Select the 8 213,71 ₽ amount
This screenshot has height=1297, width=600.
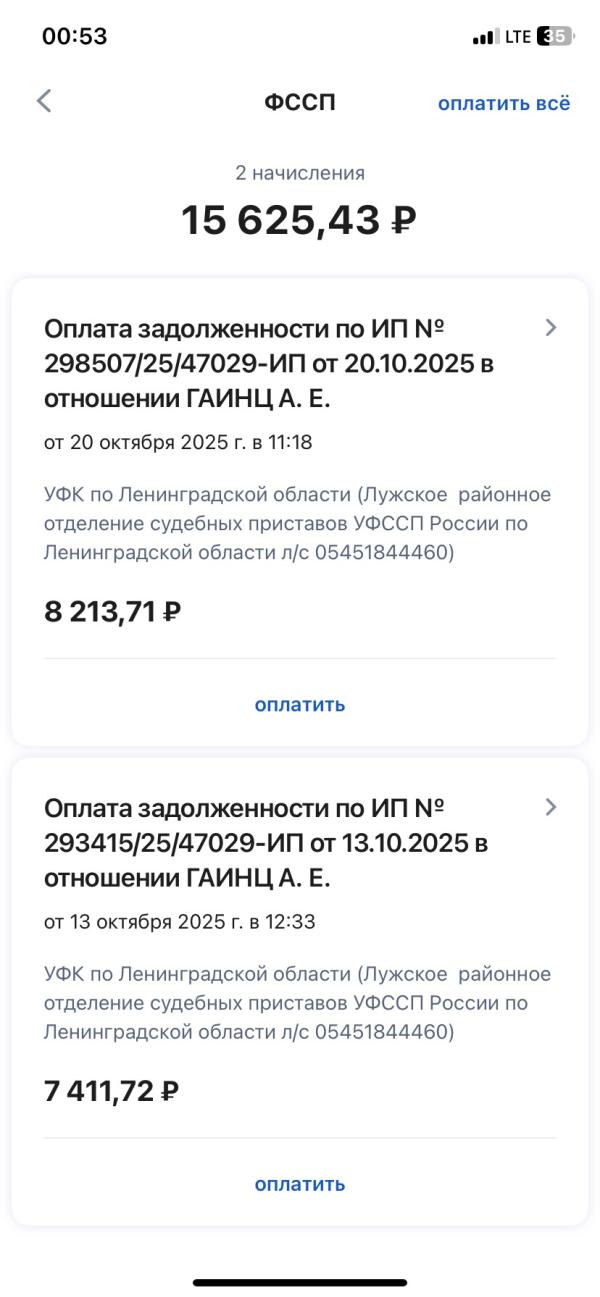pos(112,611)
